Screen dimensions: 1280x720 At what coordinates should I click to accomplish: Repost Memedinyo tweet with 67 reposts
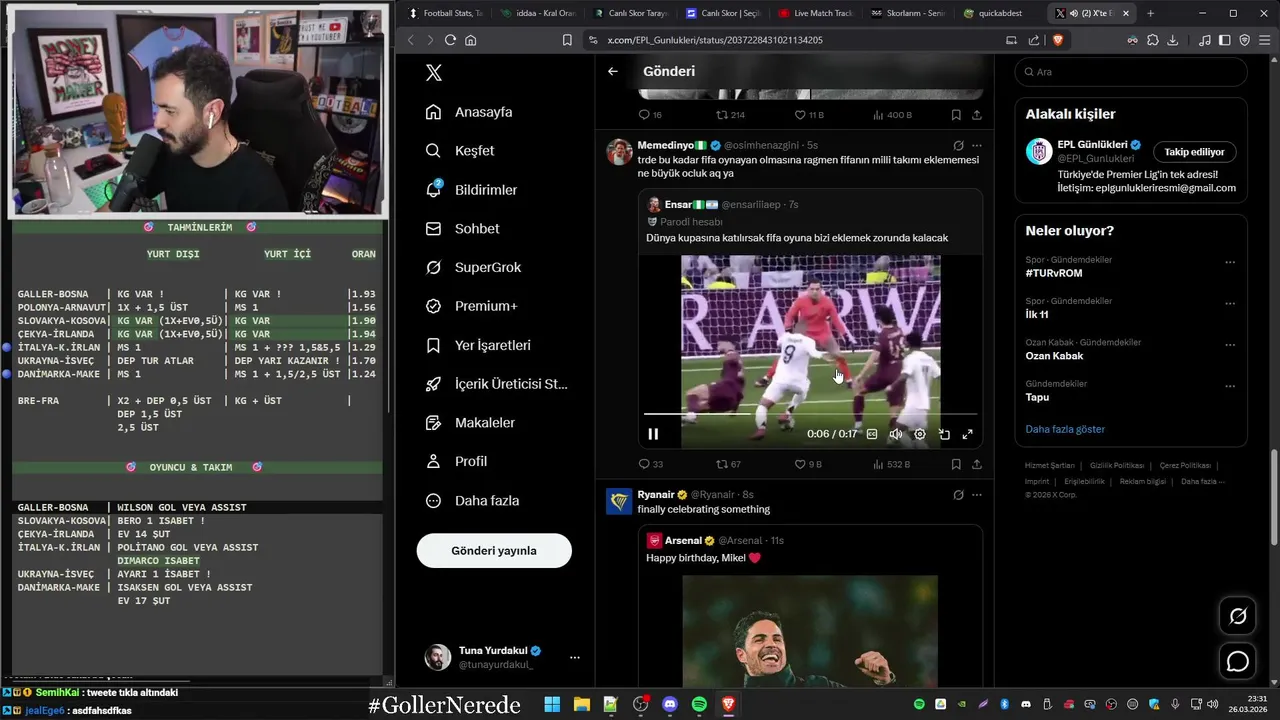click(728, 464)
